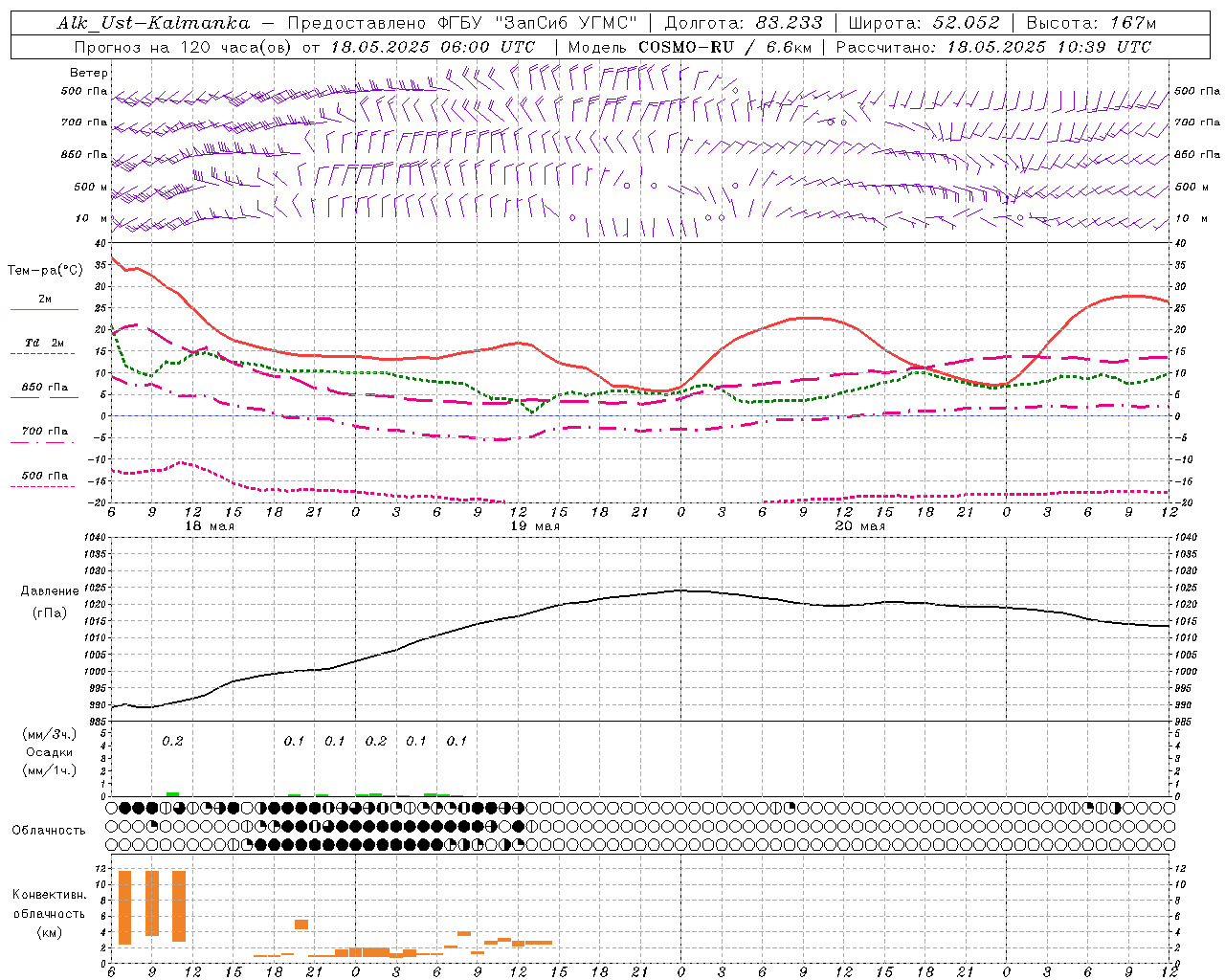Click the 19 мая date label under the temperature chart
Screen dimensions: 1225x980
(x=534, y=526)
